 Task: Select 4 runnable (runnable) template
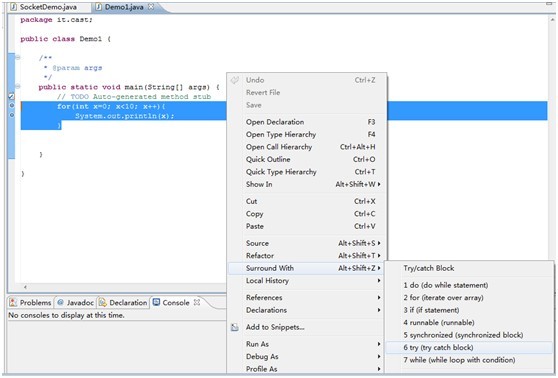coord(469,323)
